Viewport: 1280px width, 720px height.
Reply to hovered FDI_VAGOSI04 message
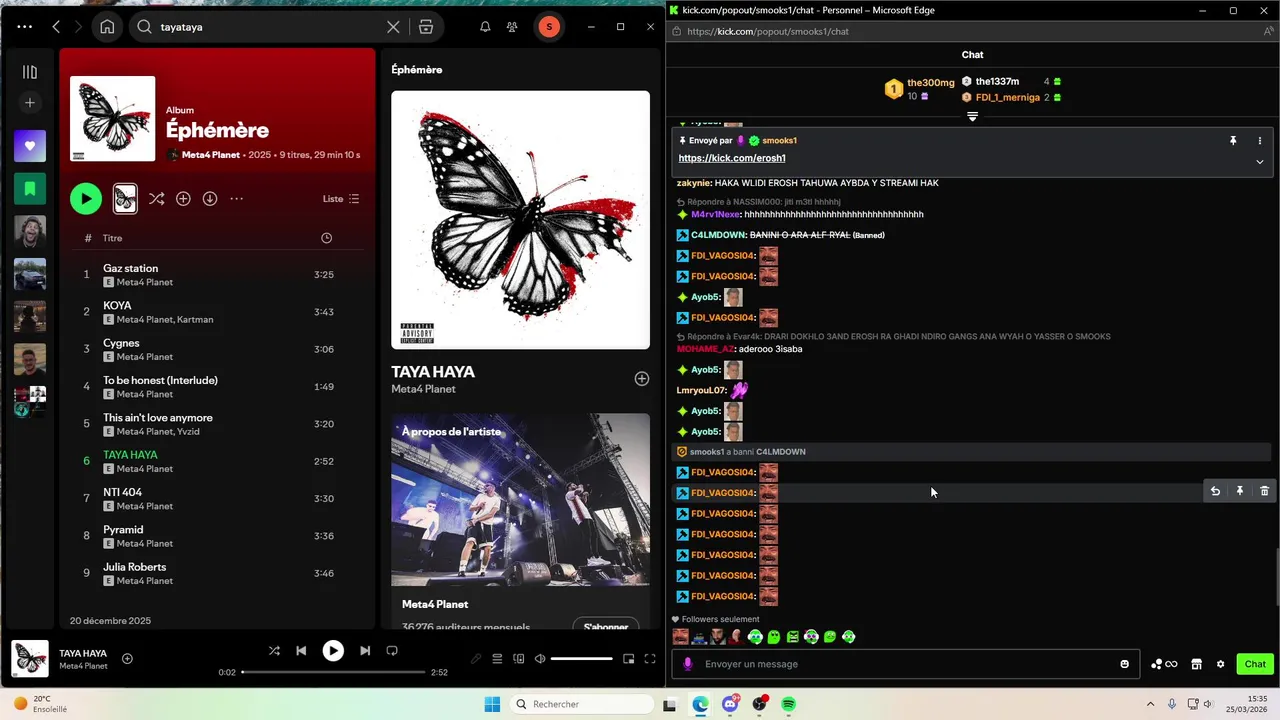pos(1215,491)
